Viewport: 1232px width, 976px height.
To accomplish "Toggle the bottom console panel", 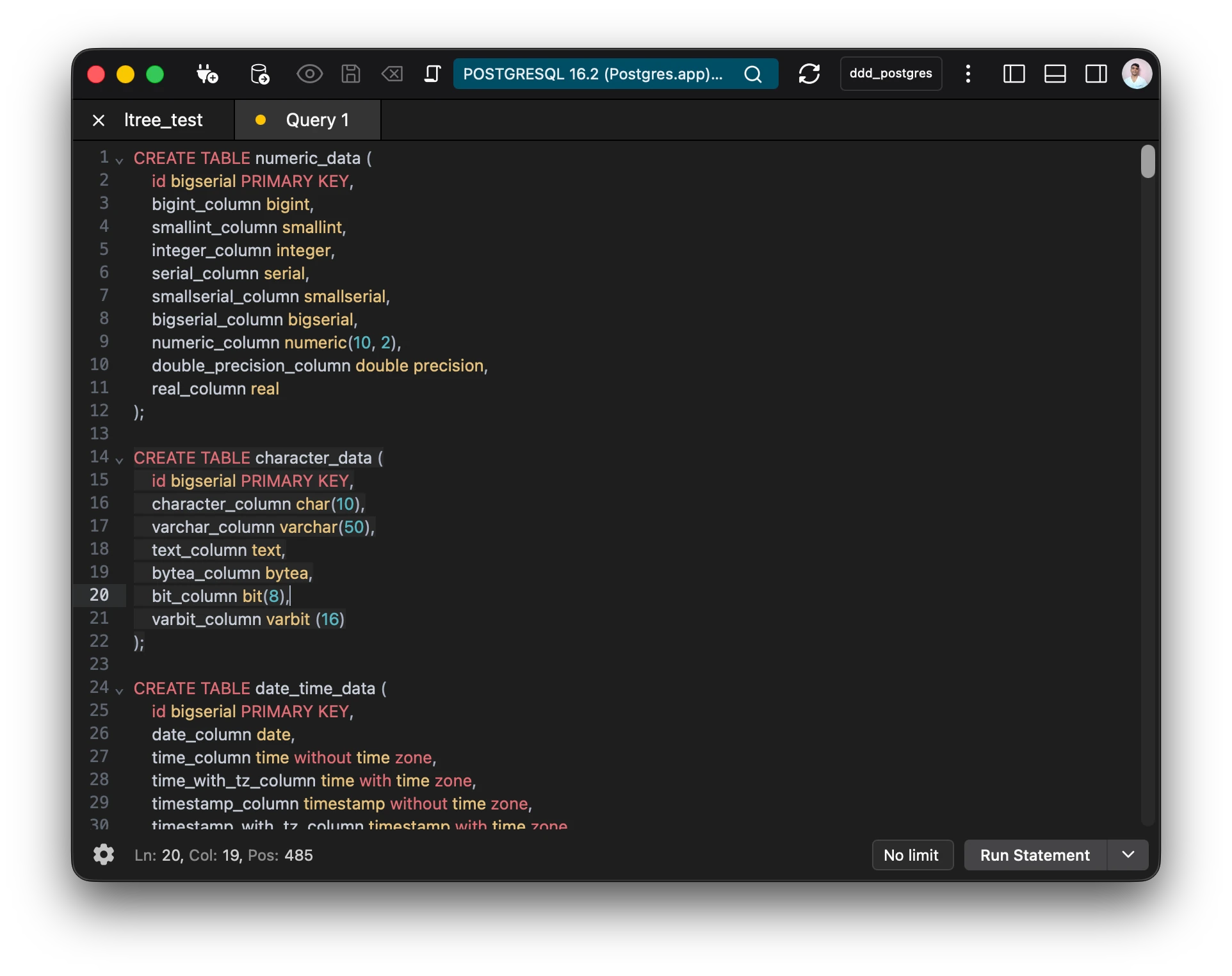I will [x=1055, y=74].
